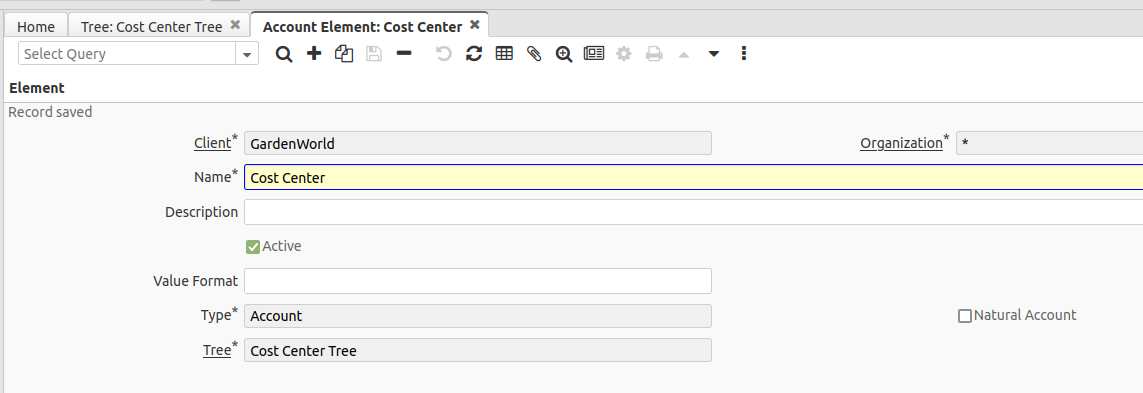Click the Tree field Cost Center Tree

point(477,350)
